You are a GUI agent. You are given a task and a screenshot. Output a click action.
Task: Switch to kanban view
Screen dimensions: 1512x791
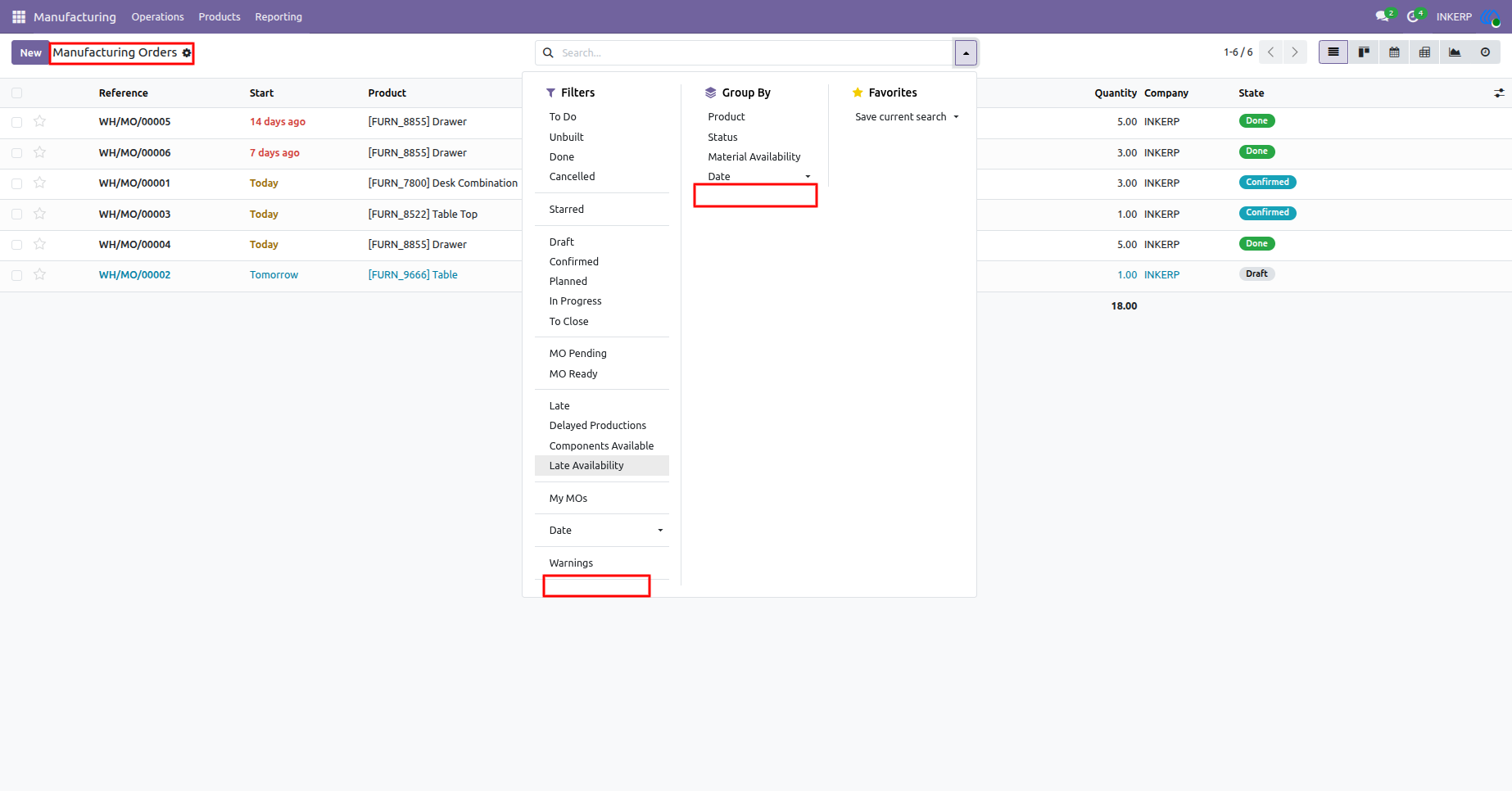(x=1364, y=52)
